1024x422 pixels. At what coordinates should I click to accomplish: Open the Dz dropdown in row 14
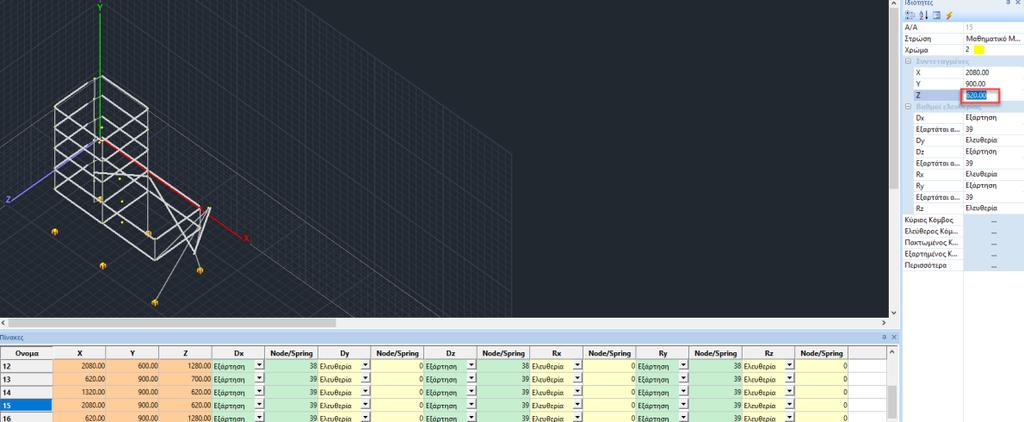click(472, 391)
